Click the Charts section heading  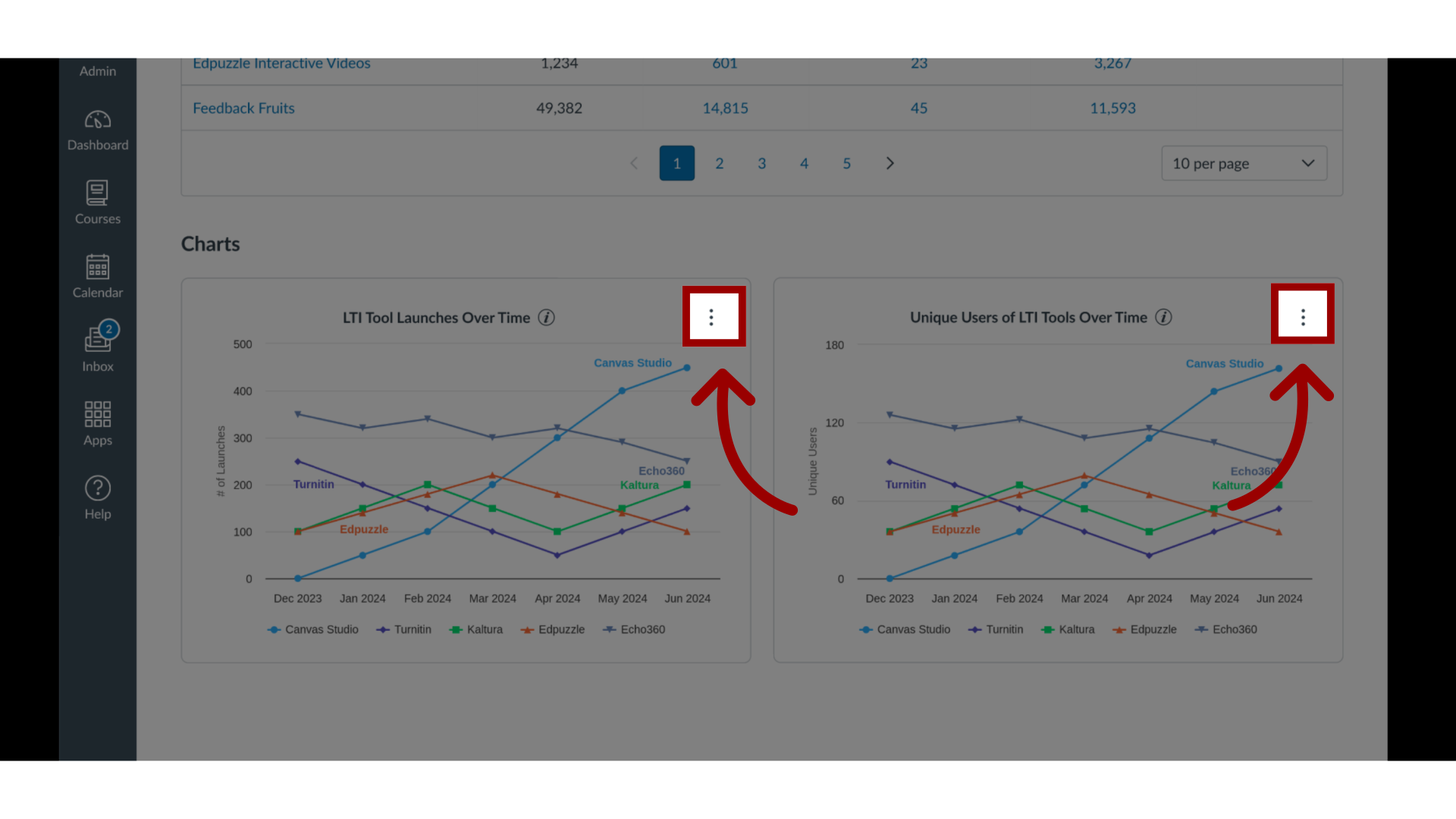click(x=211, y=244)
